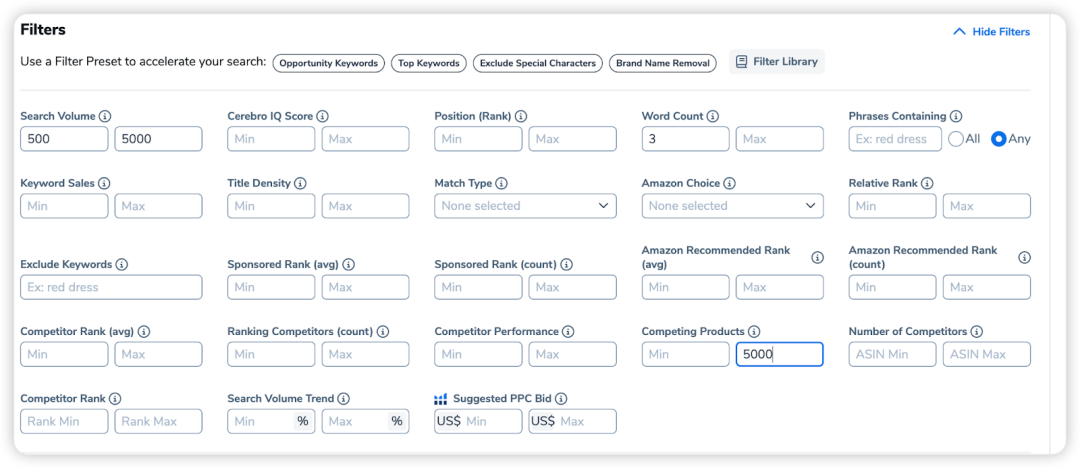
Task: Click the Suggested PPC Bid chart icon
Action: coord(441,399)
